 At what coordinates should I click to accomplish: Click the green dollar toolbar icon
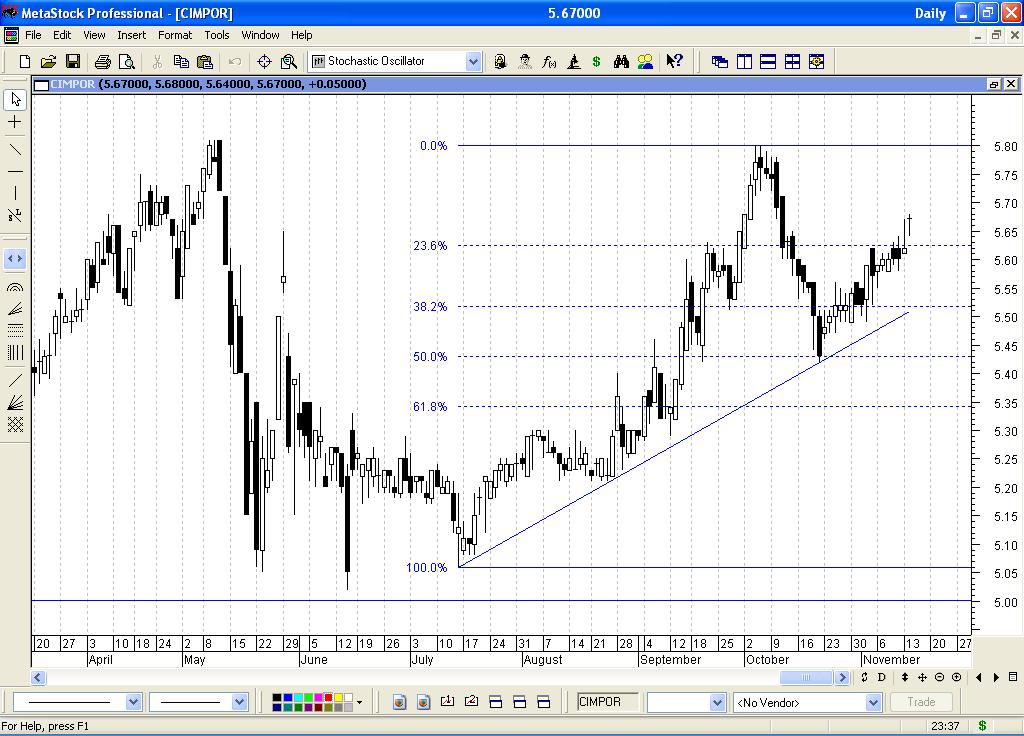point(596,61)
